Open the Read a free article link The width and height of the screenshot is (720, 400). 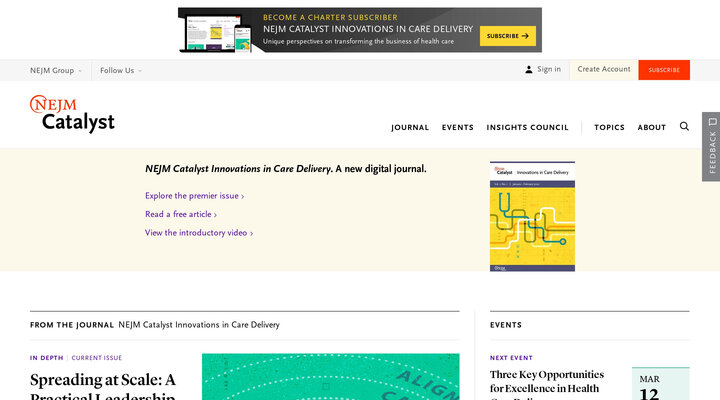[x=181, y=214]
